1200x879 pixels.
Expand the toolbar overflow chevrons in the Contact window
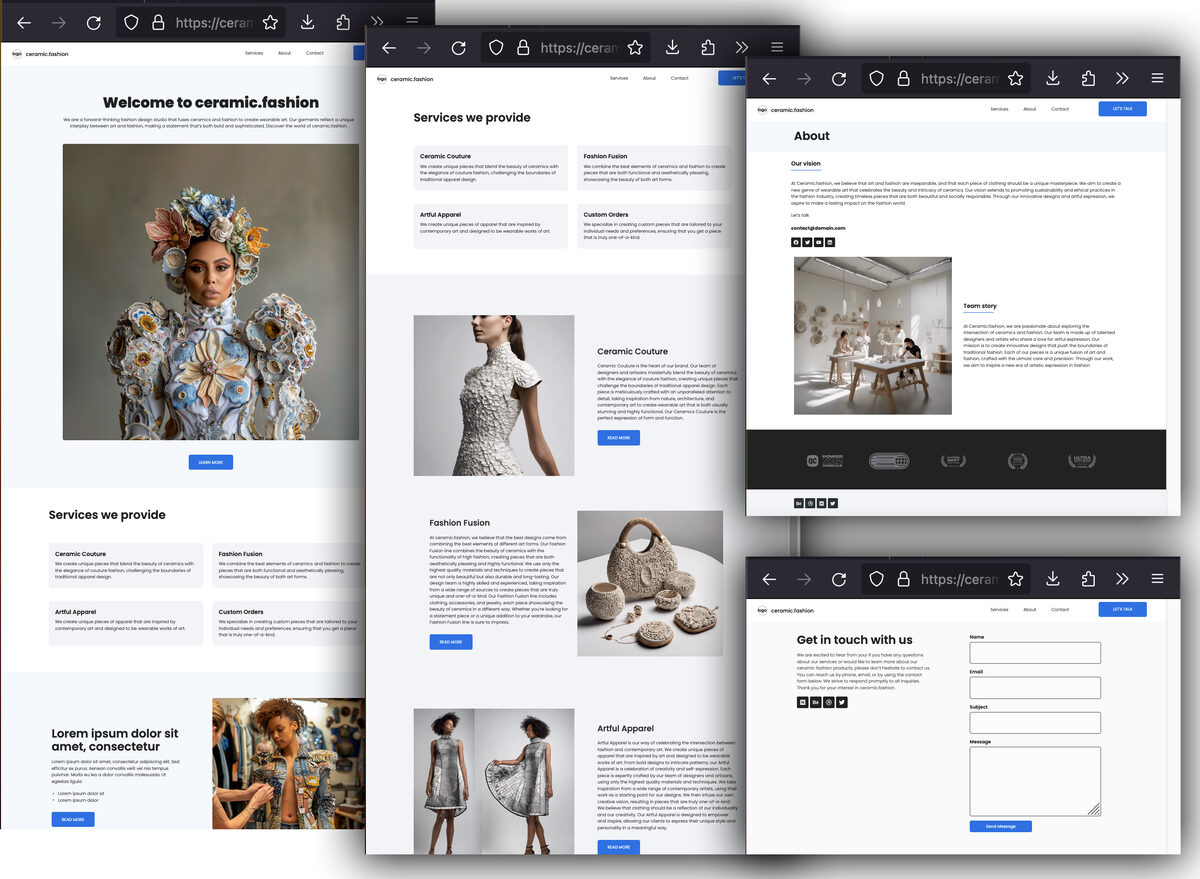coord(1122,578)
